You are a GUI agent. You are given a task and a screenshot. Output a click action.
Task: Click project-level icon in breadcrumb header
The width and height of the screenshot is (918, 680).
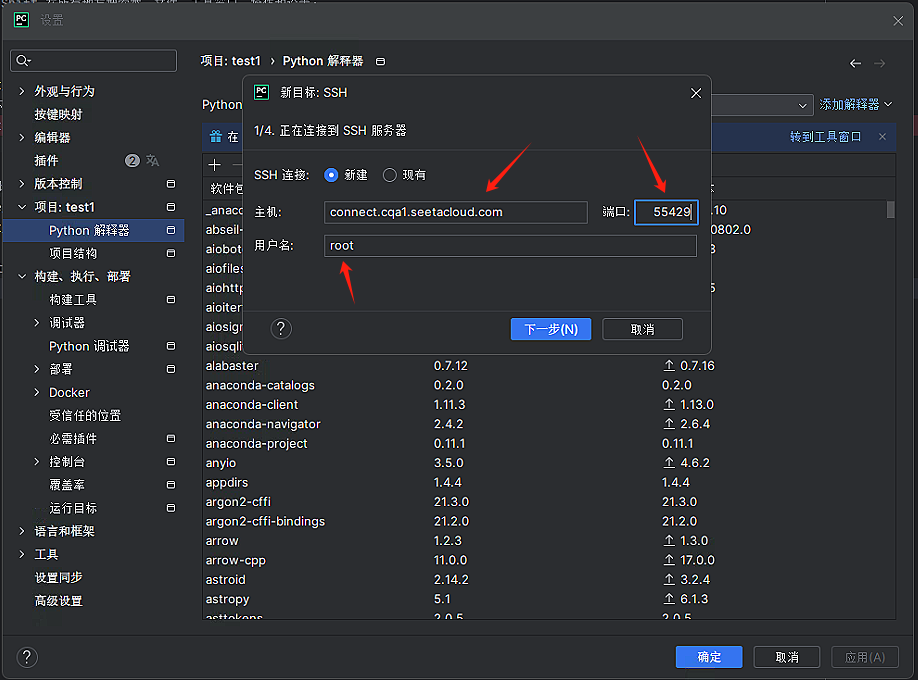[x=381, y=61]
